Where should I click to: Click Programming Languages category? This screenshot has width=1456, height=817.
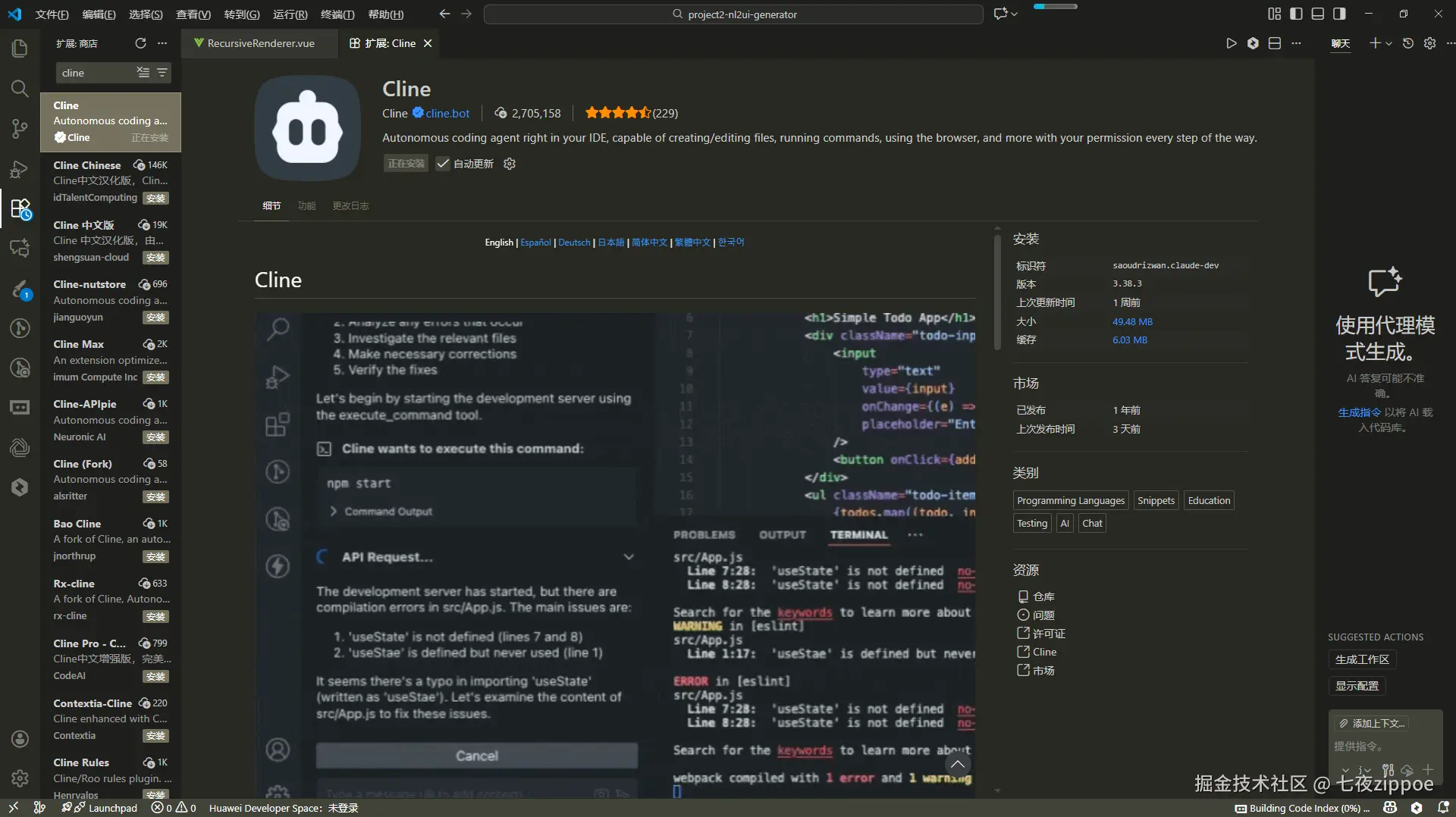point(1071,500)
